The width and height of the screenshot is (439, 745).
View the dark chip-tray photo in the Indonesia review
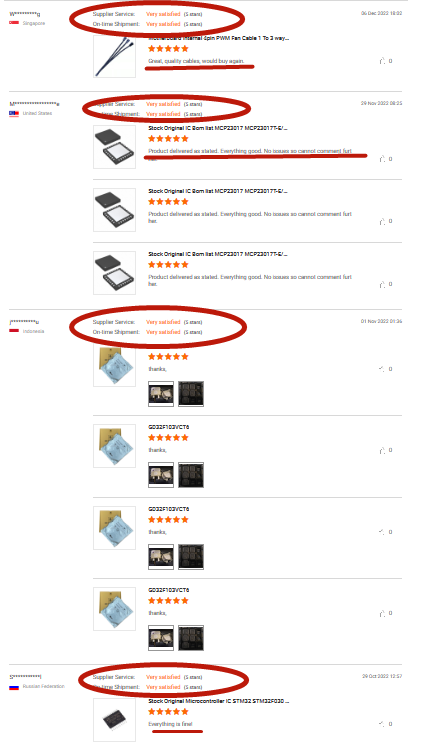(x=191, y=393)
